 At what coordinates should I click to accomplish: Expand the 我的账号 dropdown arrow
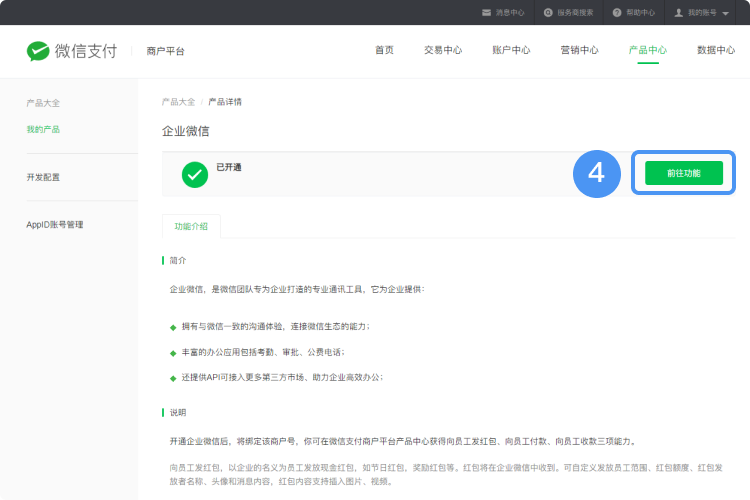point(726,13)
